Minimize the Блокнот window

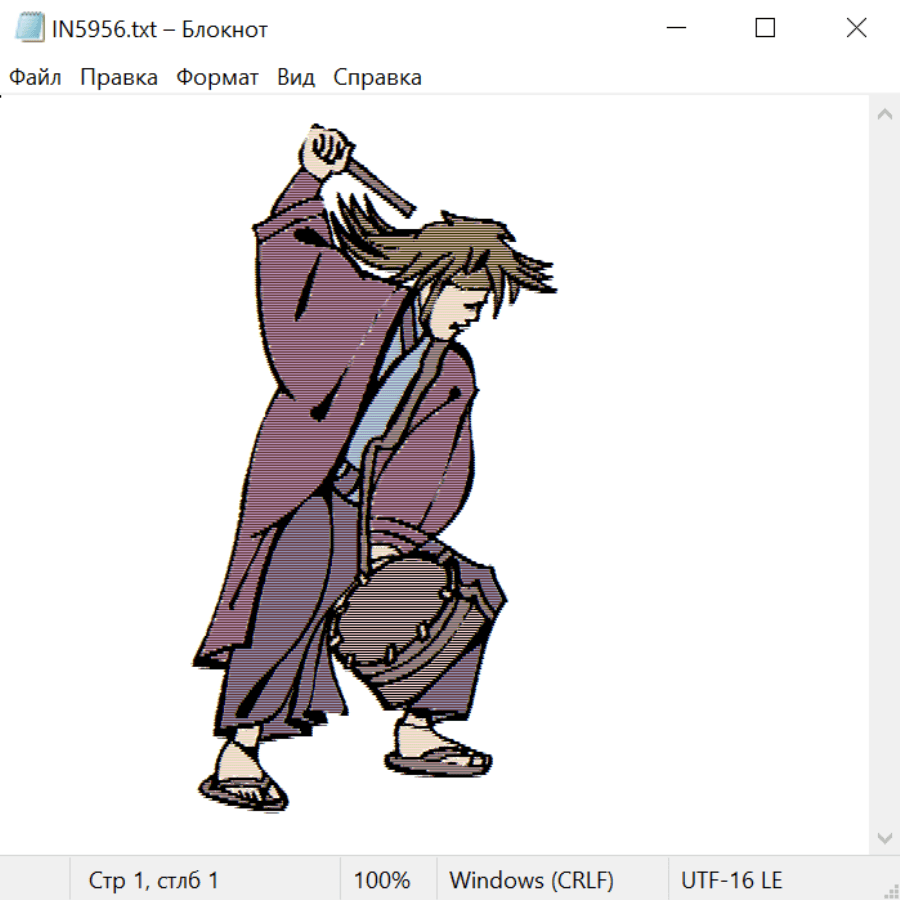click(675, 29)
